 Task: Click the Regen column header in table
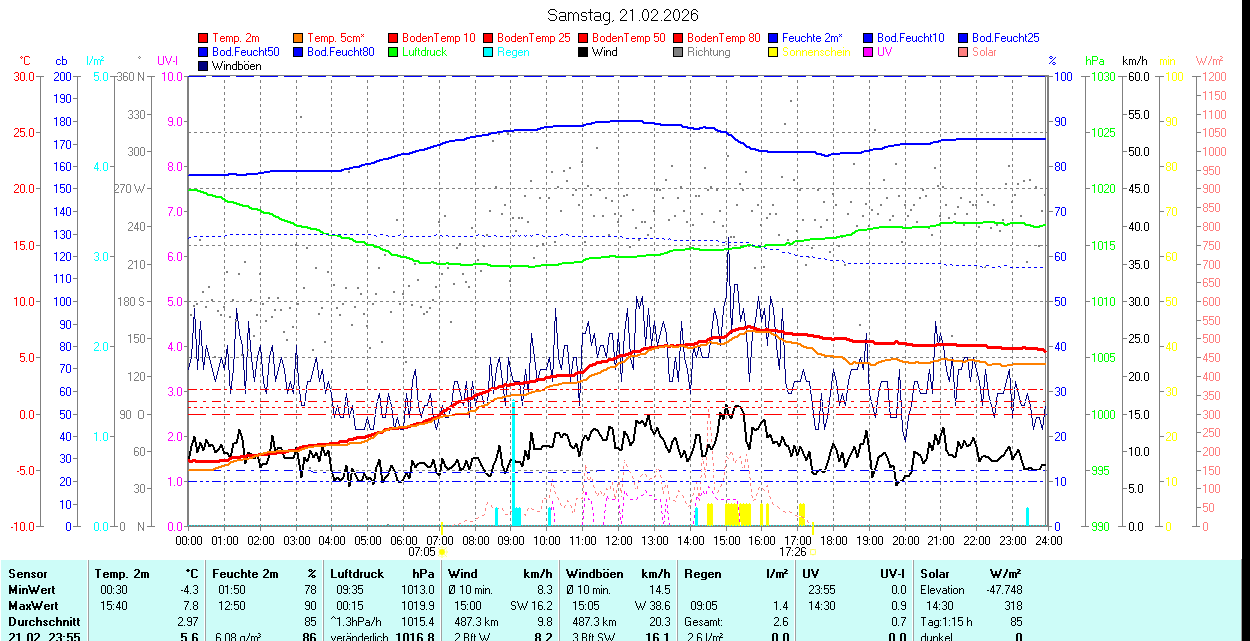pos(701,574)
